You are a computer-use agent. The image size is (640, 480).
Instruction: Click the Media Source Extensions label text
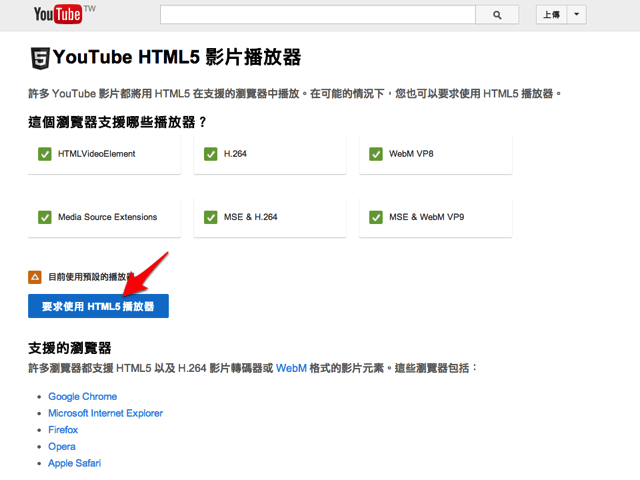107,217
